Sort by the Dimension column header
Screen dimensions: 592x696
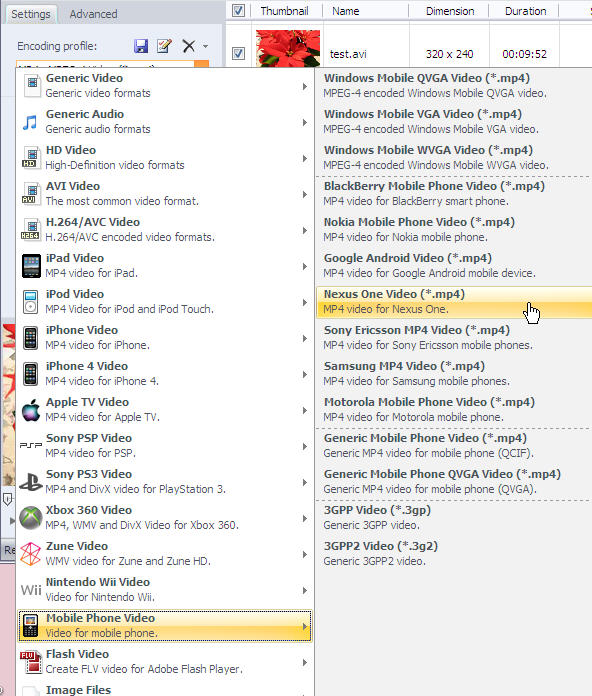pos(450,11)
